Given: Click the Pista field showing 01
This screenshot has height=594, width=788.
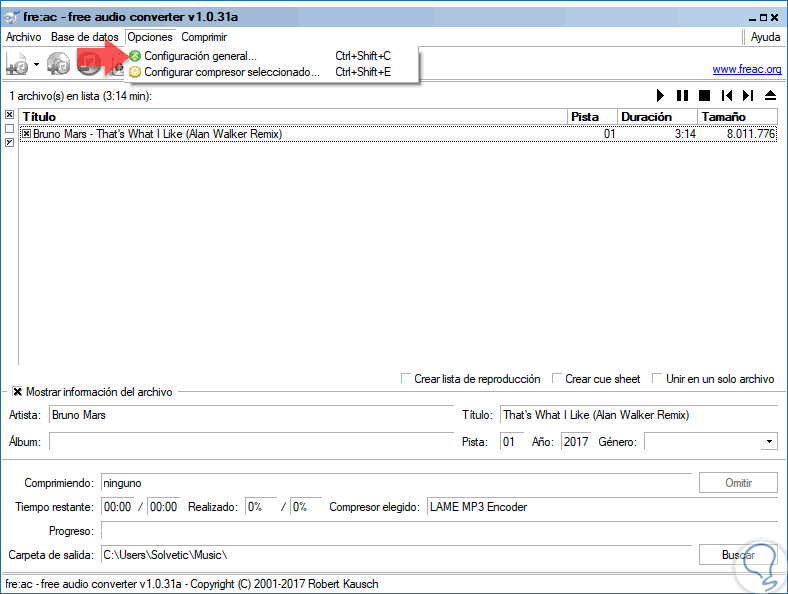Looking at the screenshot, I should [x=512, y=442].
